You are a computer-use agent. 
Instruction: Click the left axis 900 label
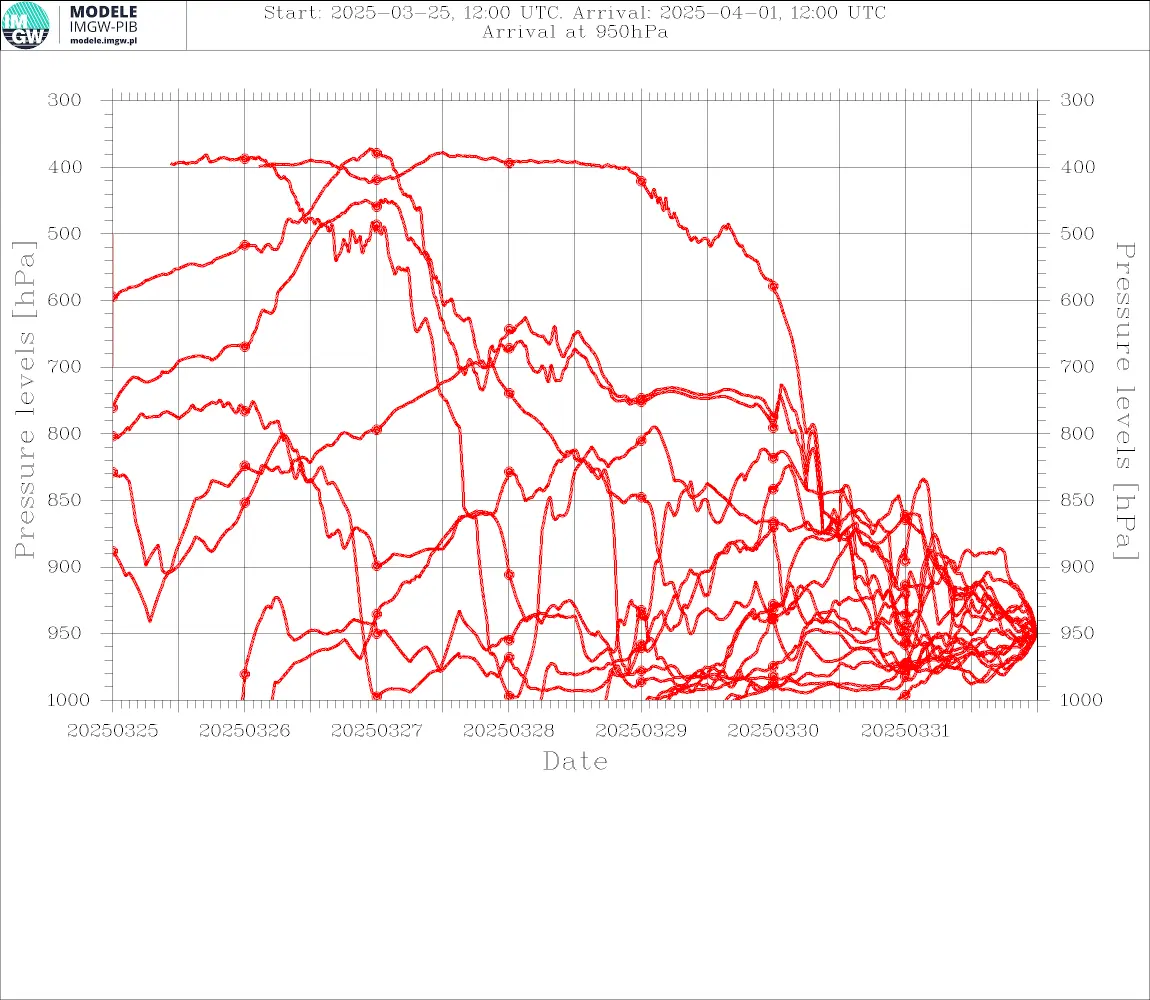[x=65, y=566]
